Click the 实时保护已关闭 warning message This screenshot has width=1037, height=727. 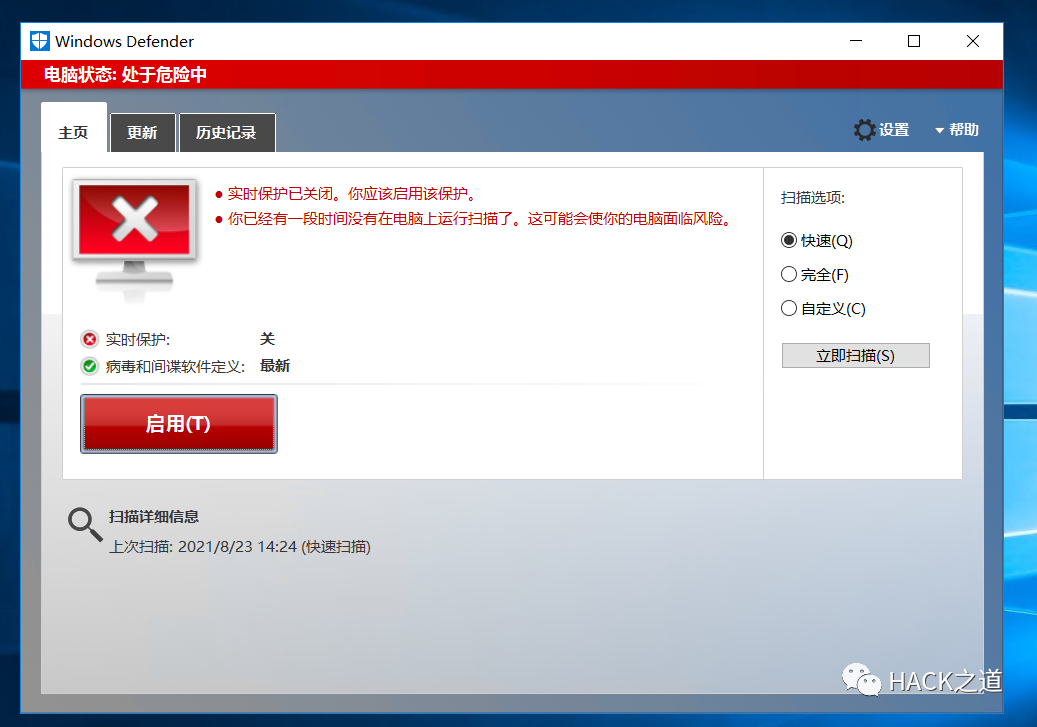(x=352, y=194)
